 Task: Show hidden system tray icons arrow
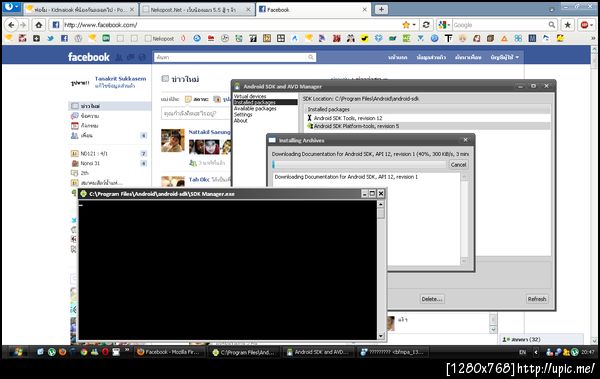coord(536,352)
